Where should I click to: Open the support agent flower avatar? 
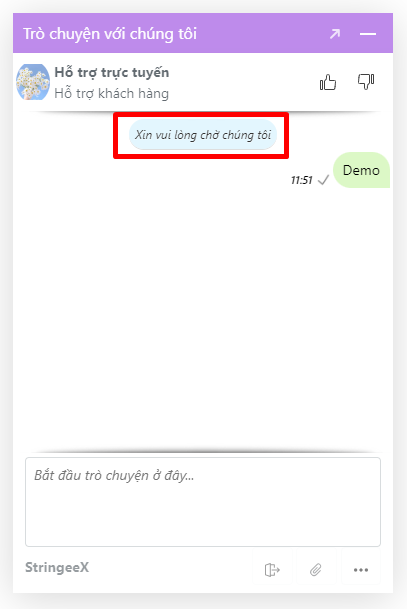[33, 82]
